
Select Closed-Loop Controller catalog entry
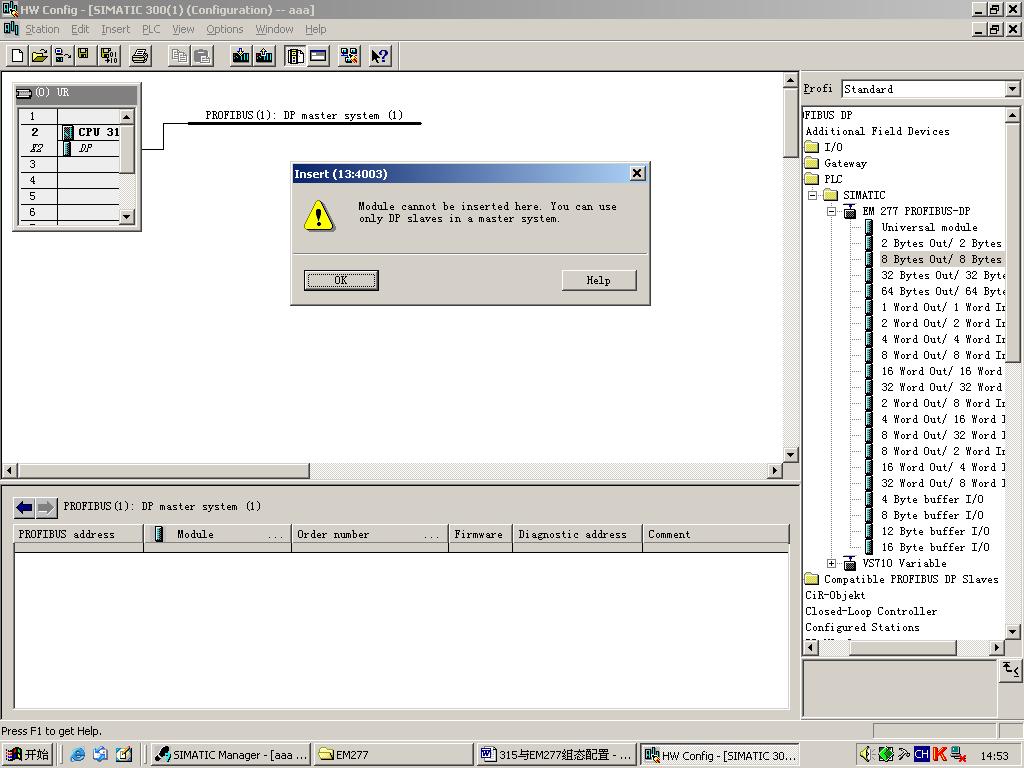point(871,611)
